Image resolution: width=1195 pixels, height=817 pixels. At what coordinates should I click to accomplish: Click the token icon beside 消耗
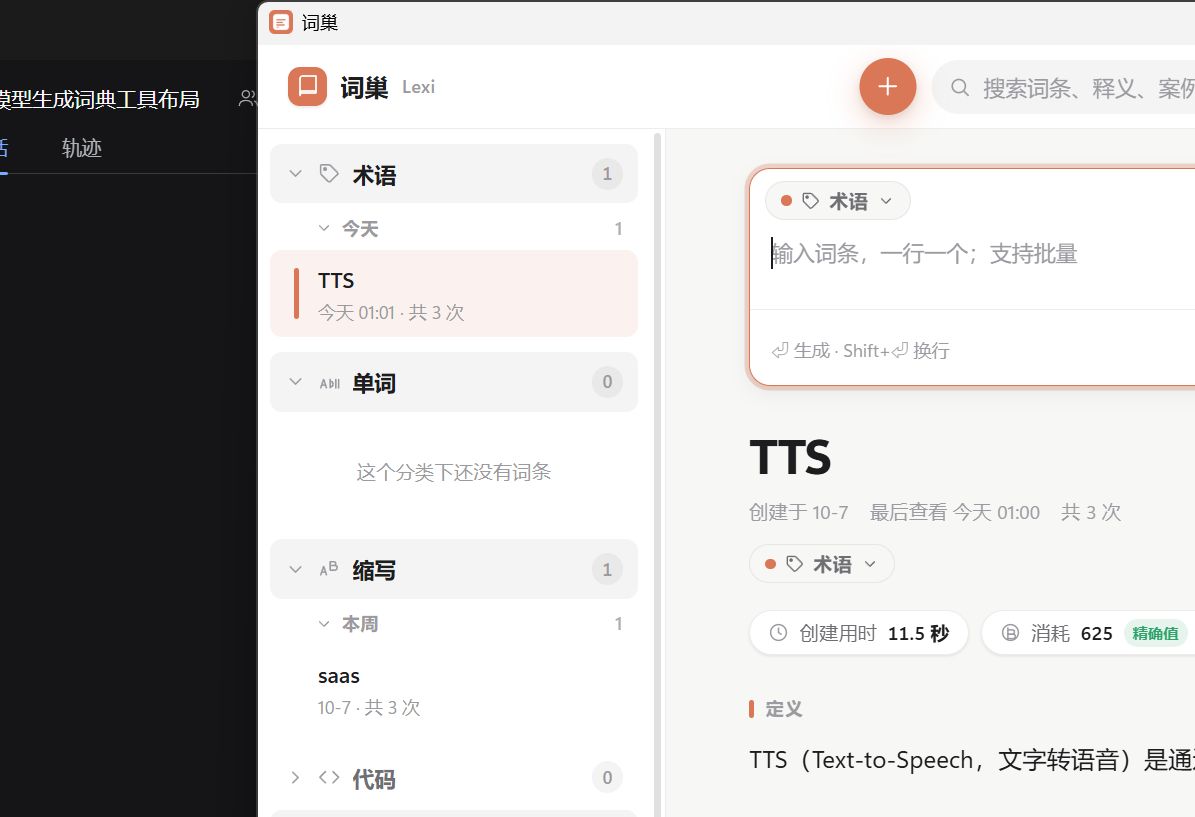tap(1010, 633)
